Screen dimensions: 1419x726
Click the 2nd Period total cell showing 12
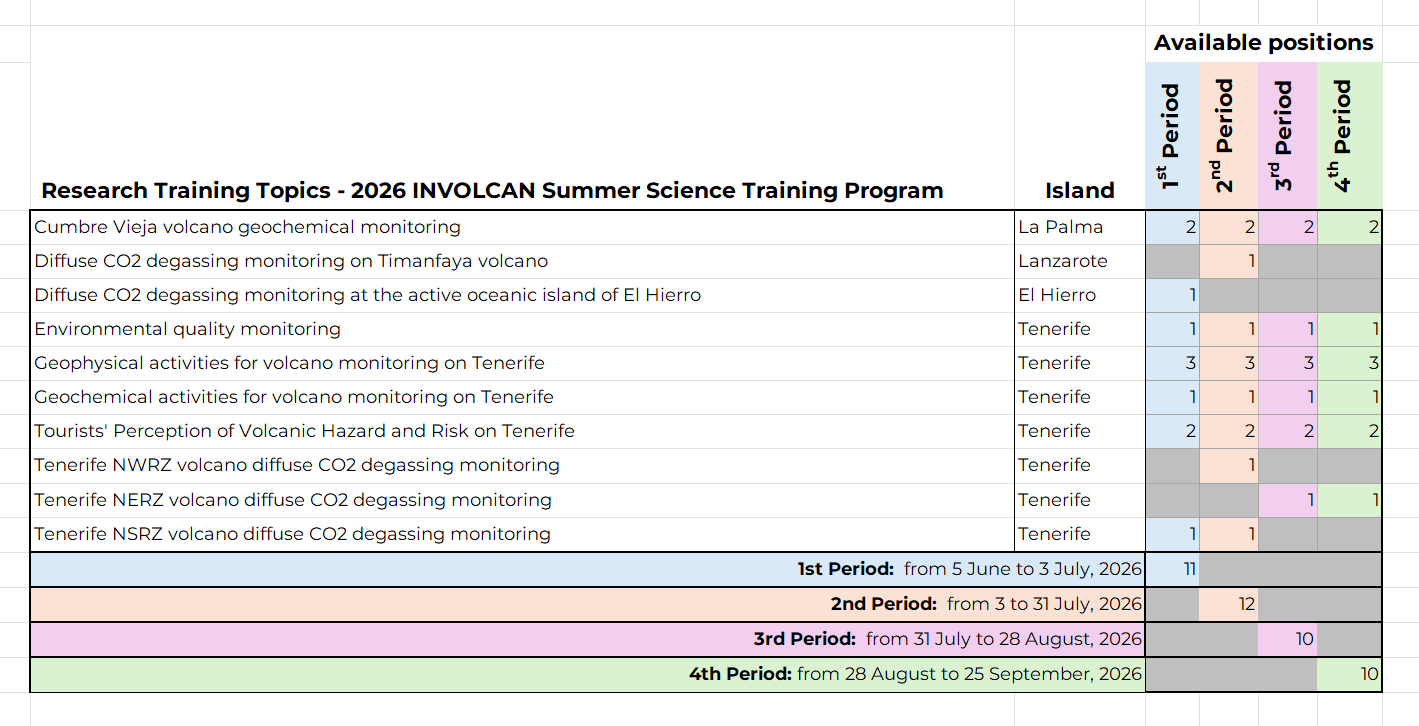click(x=1229, y=604)
